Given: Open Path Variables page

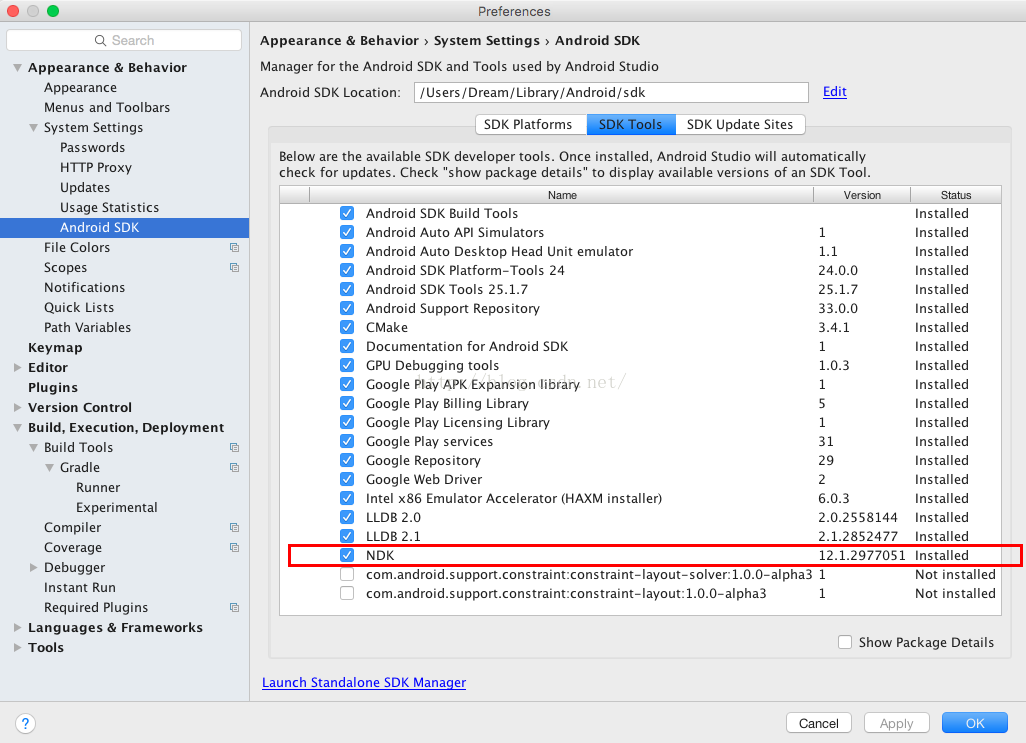Looking at the screenshot, I should 88,328.
